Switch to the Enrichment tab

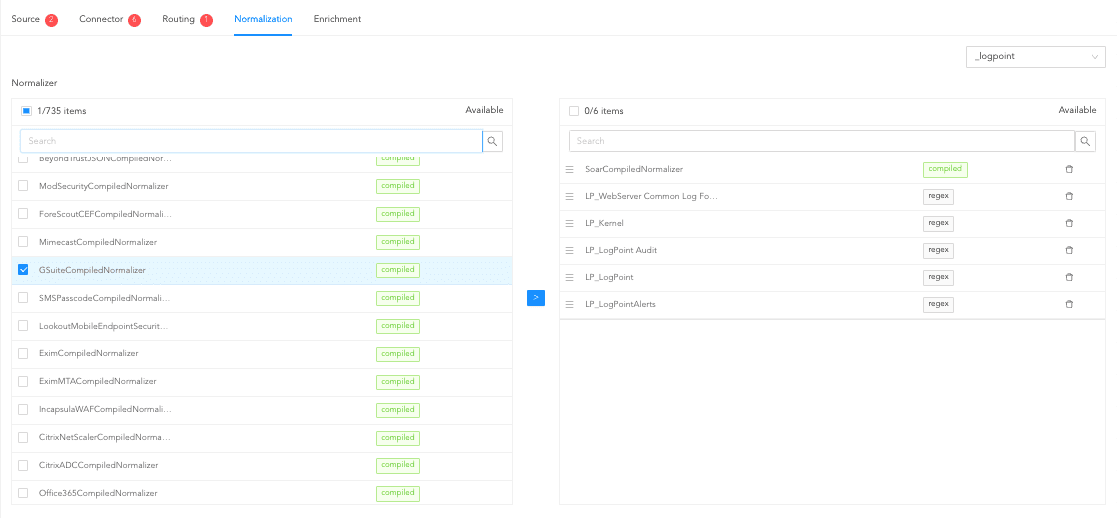pos(337,19)
